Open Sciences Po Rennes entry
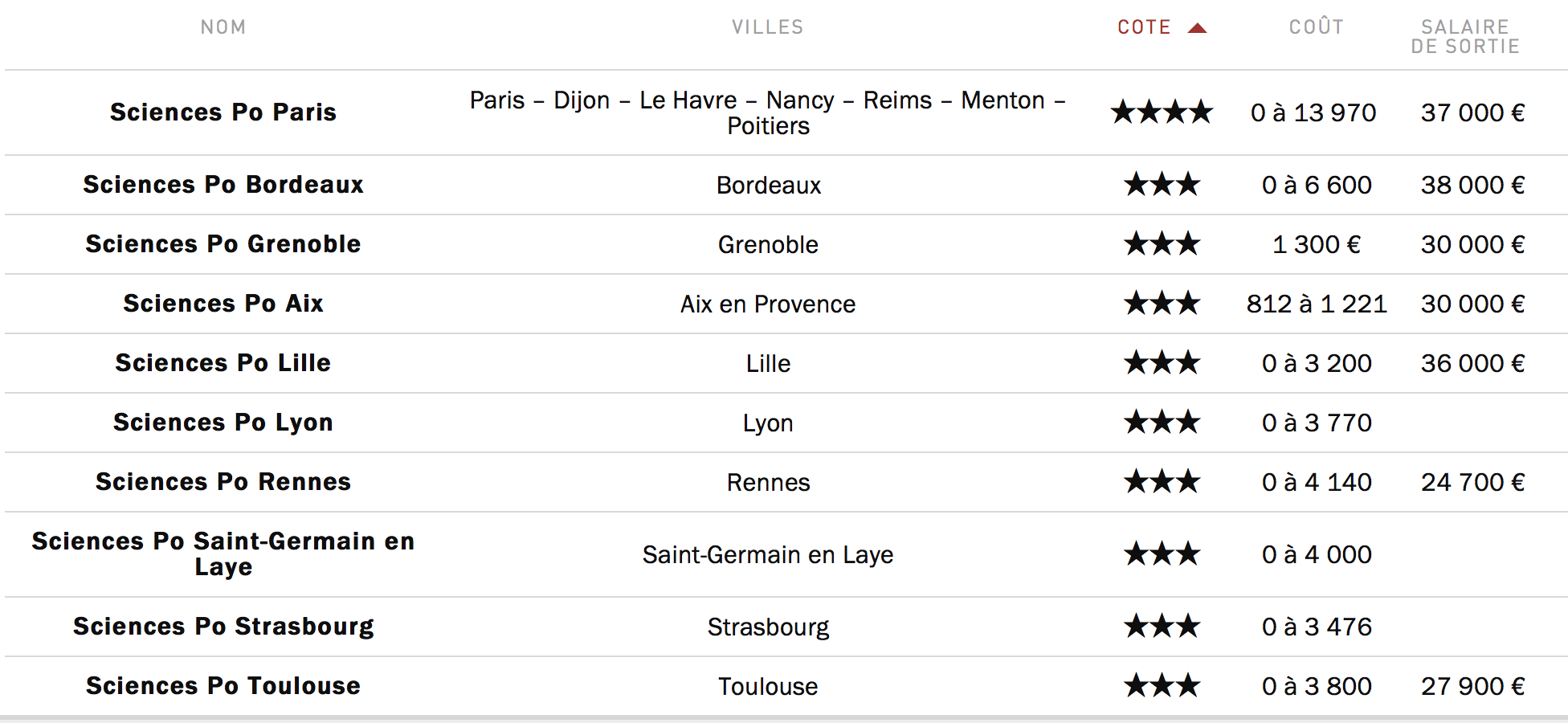The height and width of the screenshot is (723, 1568). tap(223, 482)
